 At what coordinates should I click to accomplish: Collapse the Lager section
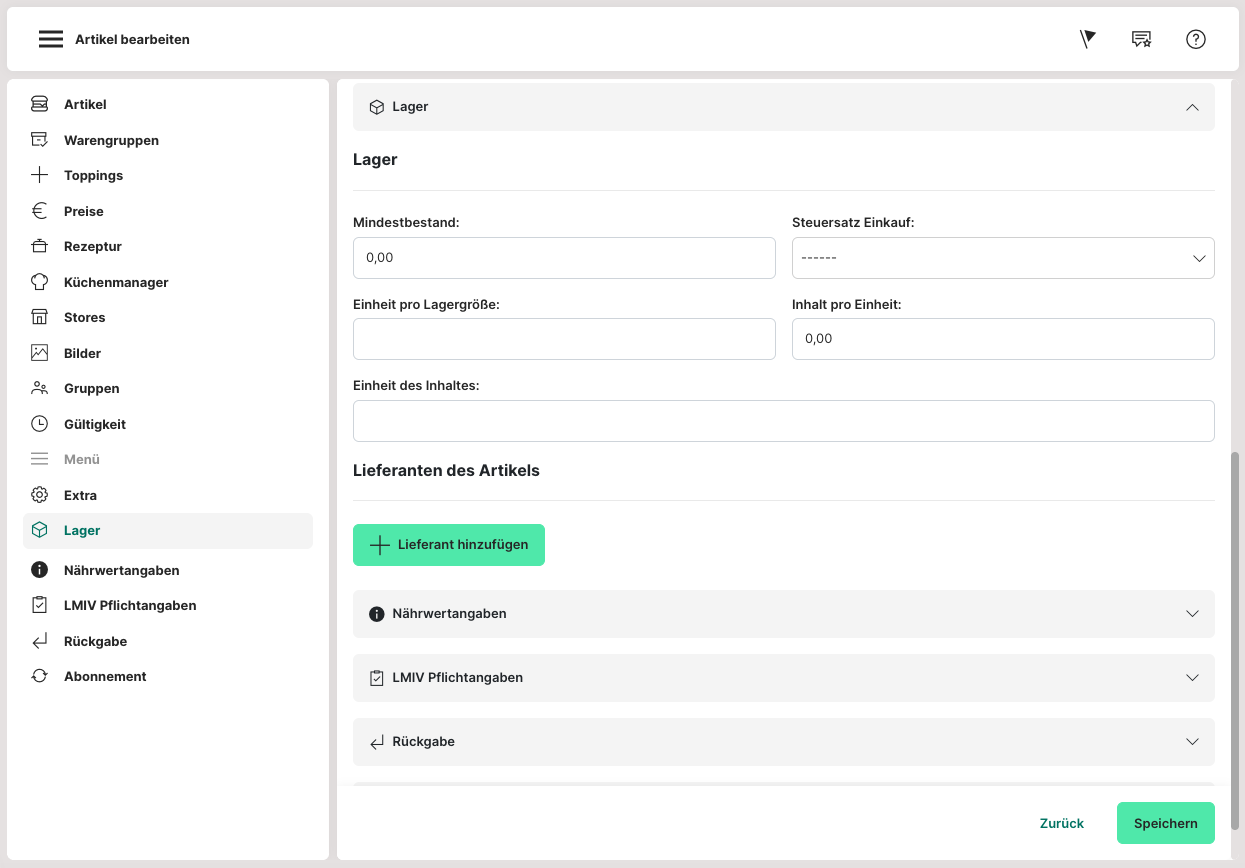[1191, 107]
